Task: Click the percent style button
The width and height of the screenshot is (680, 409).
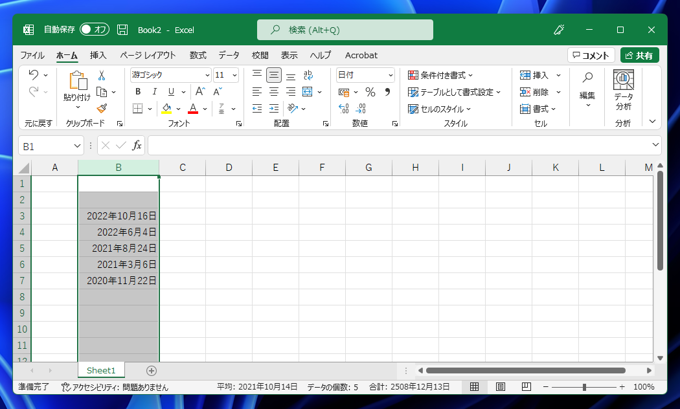Action: click(x=370, y=92)
